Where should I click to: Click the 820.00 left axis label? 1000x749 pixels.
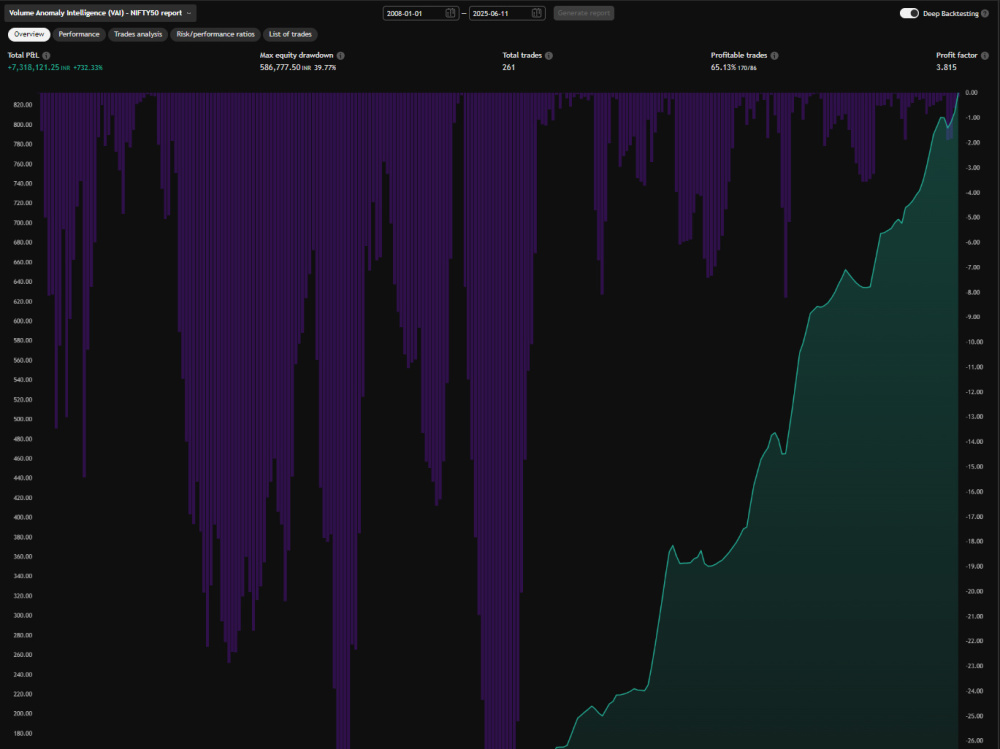point(22,105)
